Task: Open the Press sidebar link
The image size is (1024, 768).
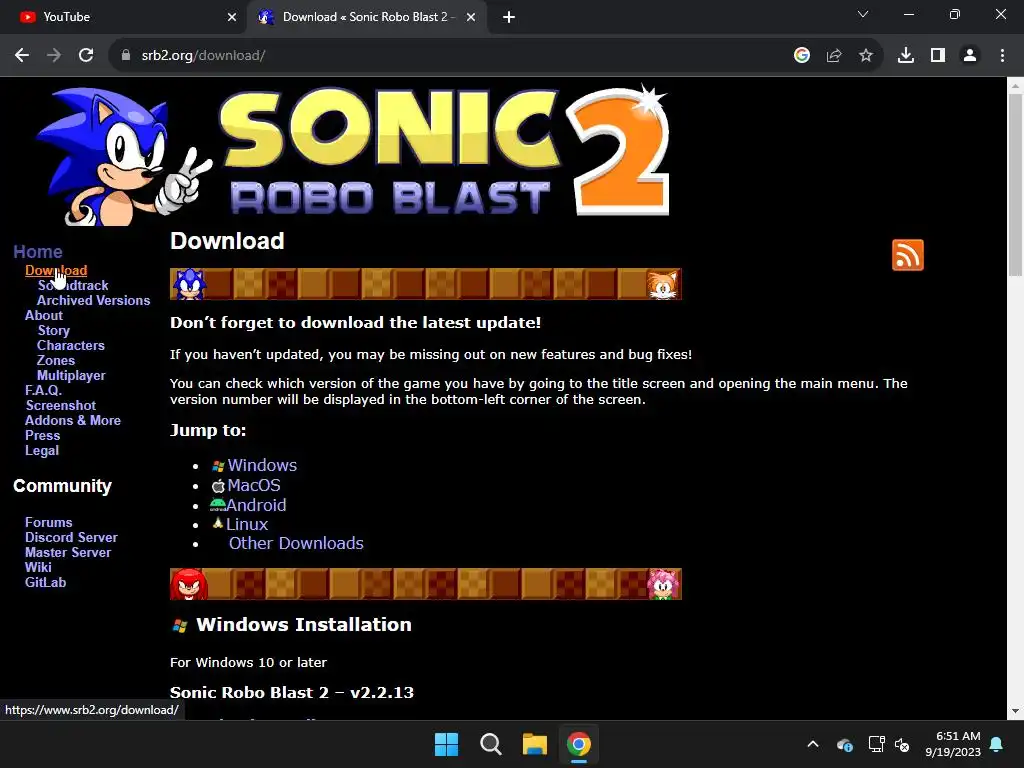Action: tap(42, 436)
